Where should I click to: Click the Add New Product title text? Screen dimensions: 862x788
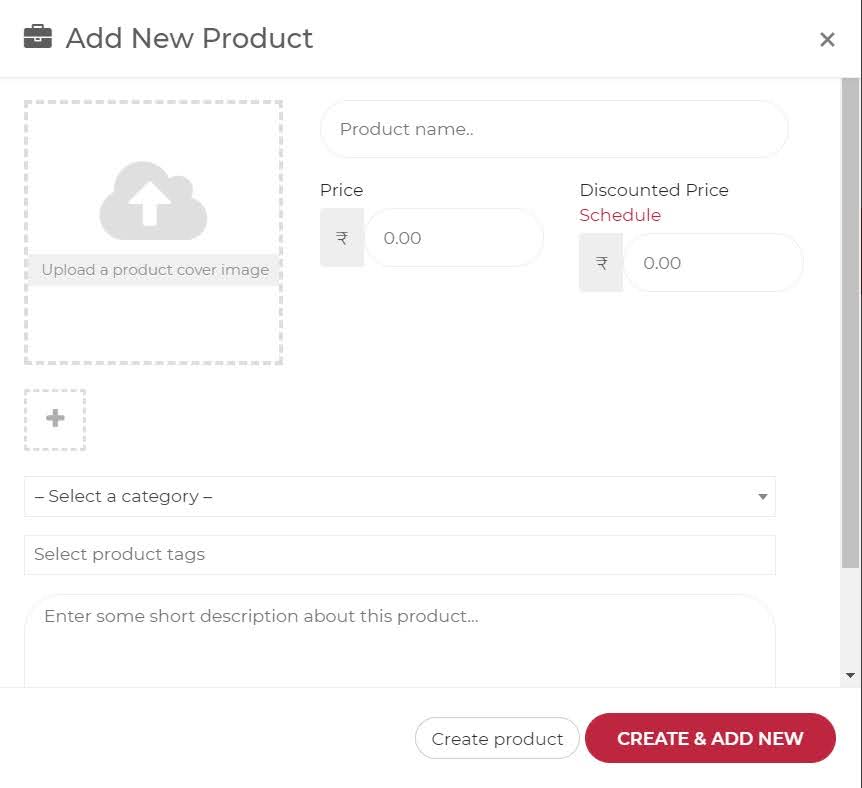tap(189, 38)
